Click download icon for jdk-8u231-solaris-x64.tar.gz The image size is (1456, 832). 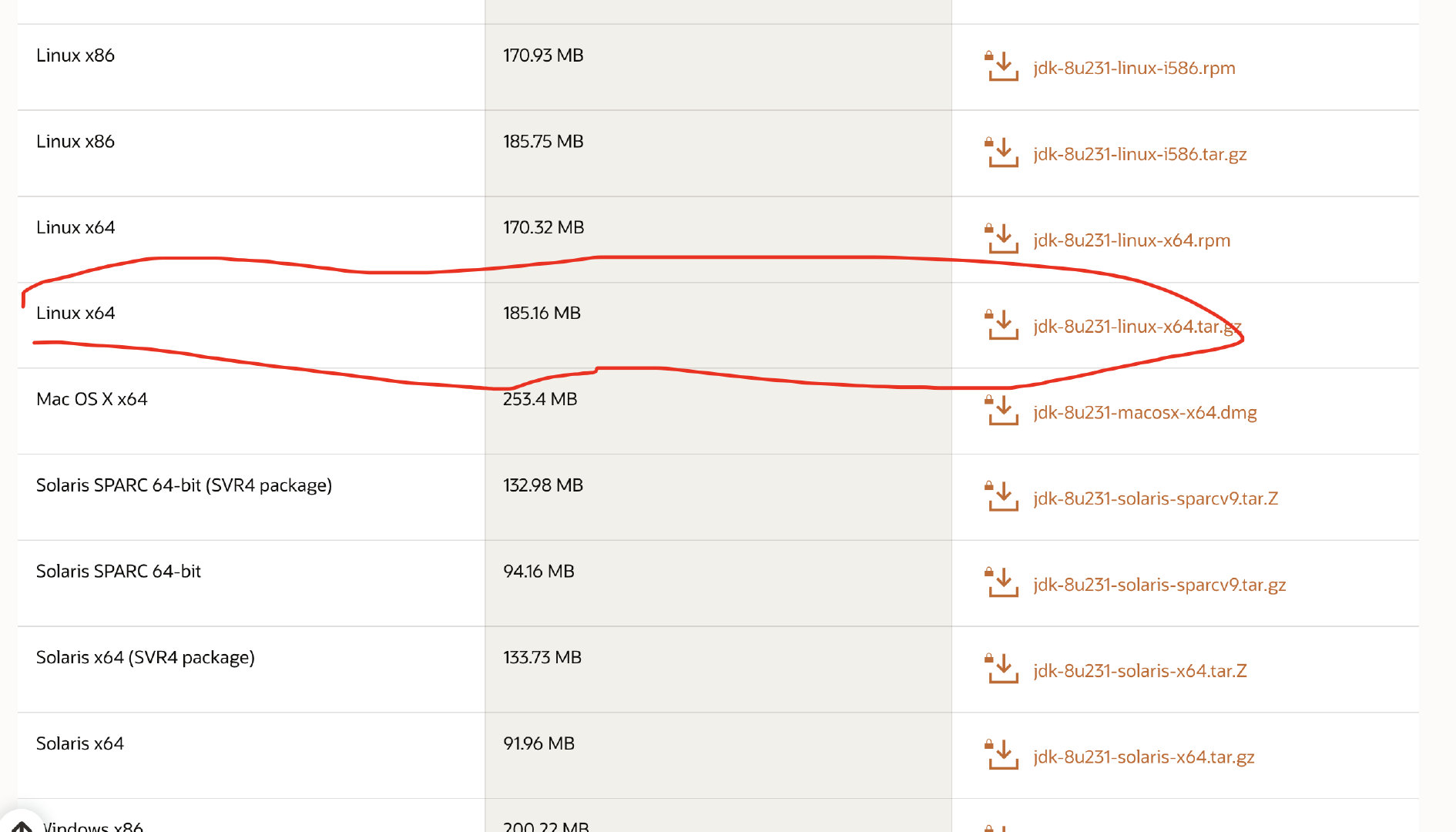(1001, 755)
